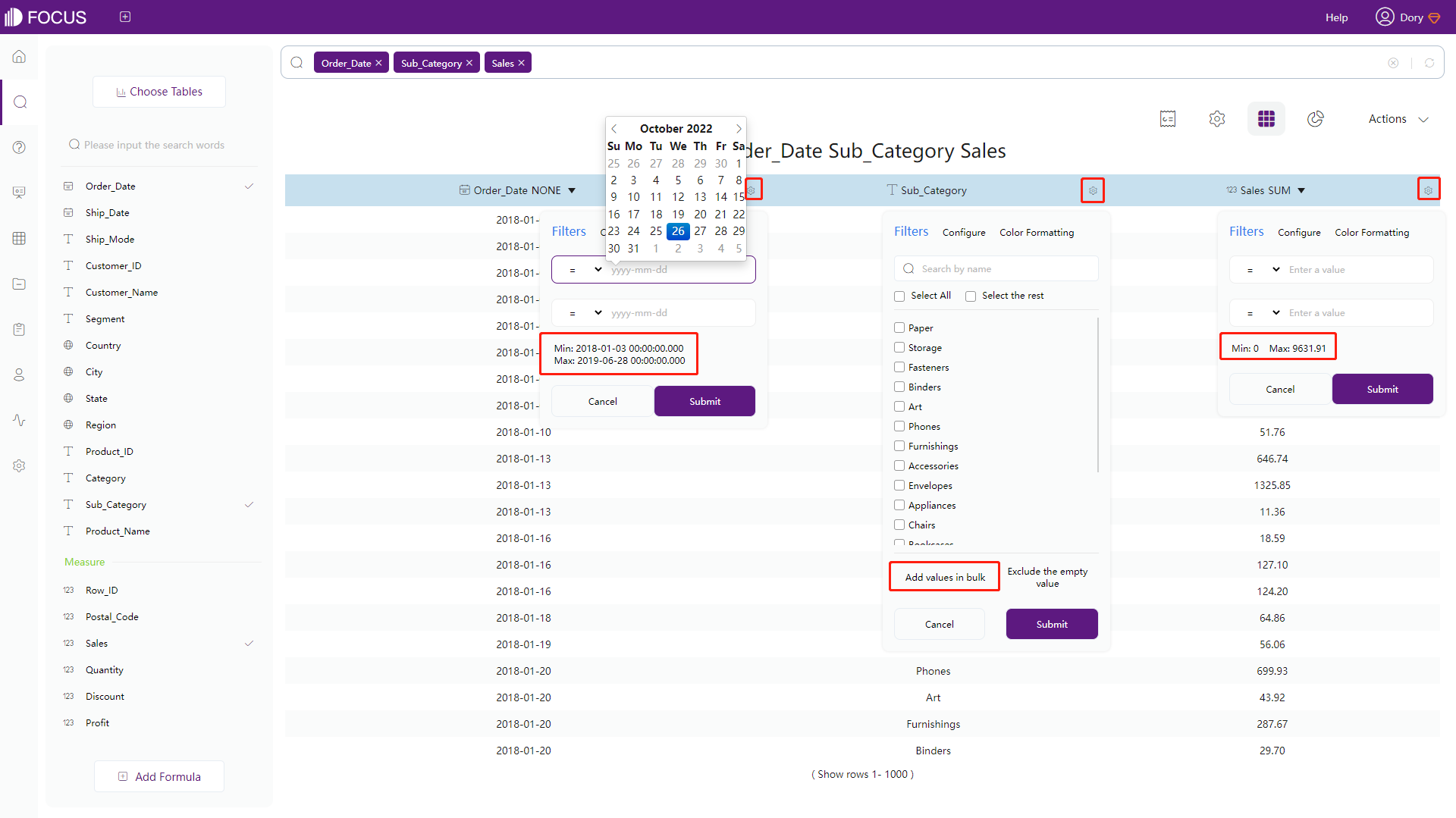
Task: Open the folder resources icon in the sidebar
Action: (x=20, y=284)
